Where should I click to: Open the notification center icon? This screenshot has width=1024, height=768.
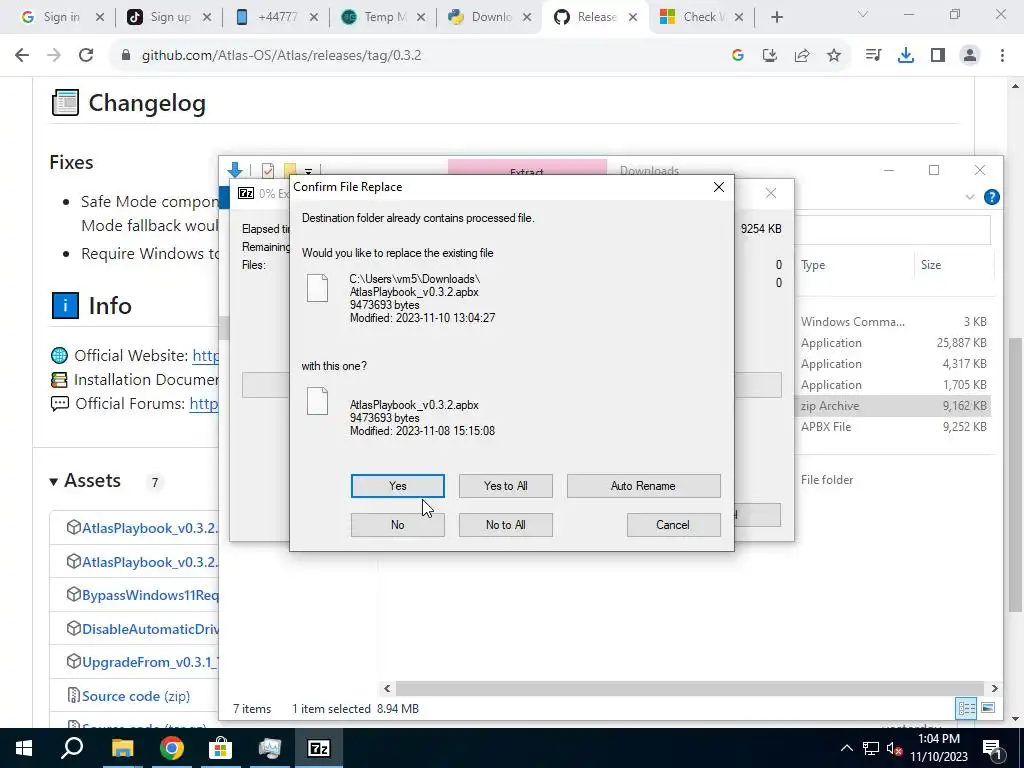pyautogui.click(x=992, y=748)
